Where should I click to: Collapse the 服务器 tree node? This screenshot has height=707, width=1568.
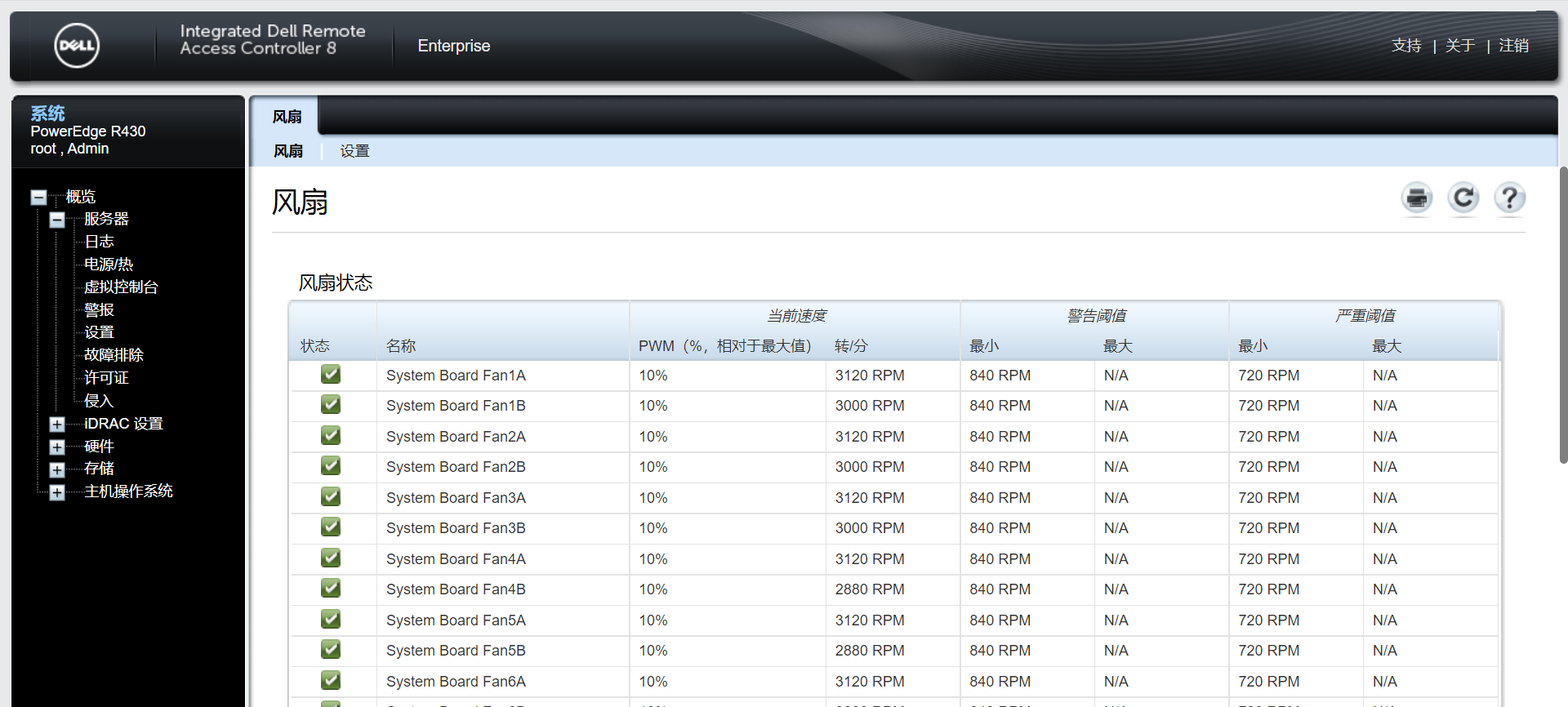pos(57,220)
